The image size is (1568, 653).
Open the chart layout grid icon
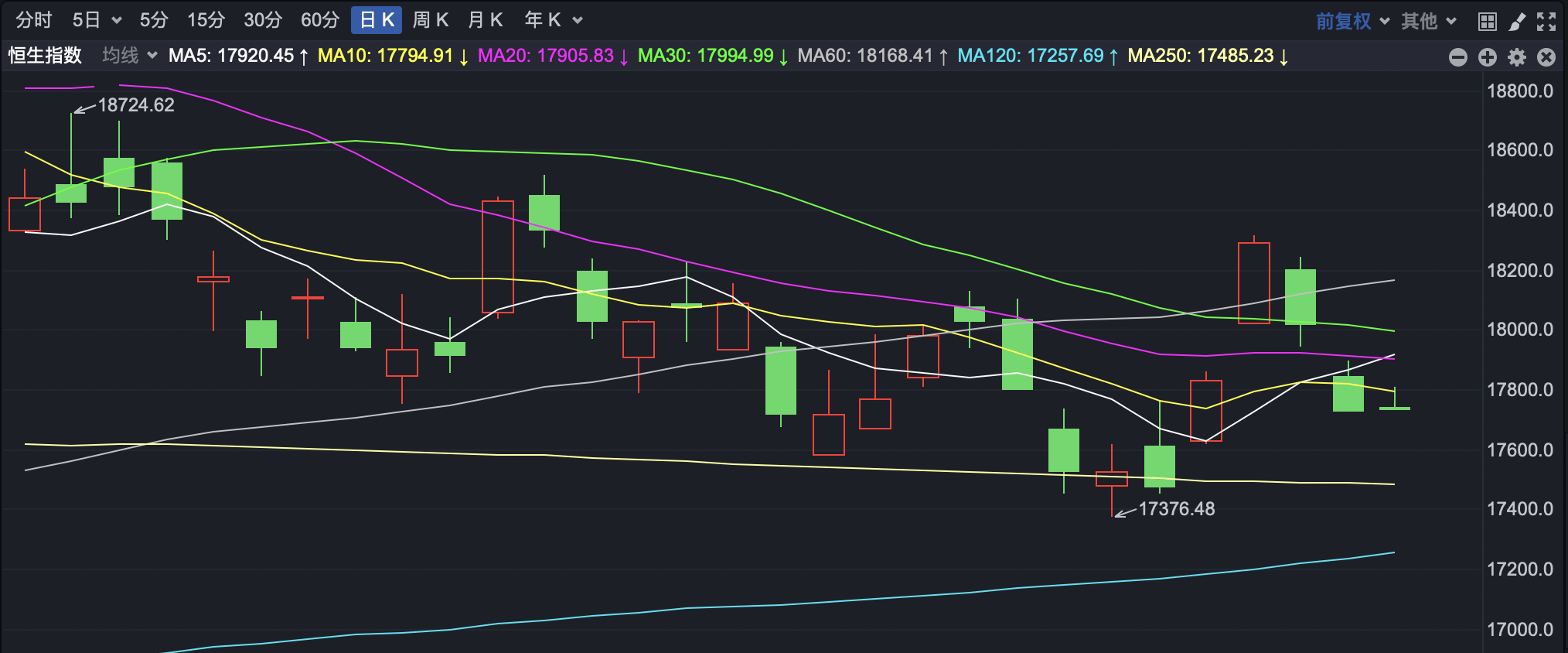coord(1487,21)
